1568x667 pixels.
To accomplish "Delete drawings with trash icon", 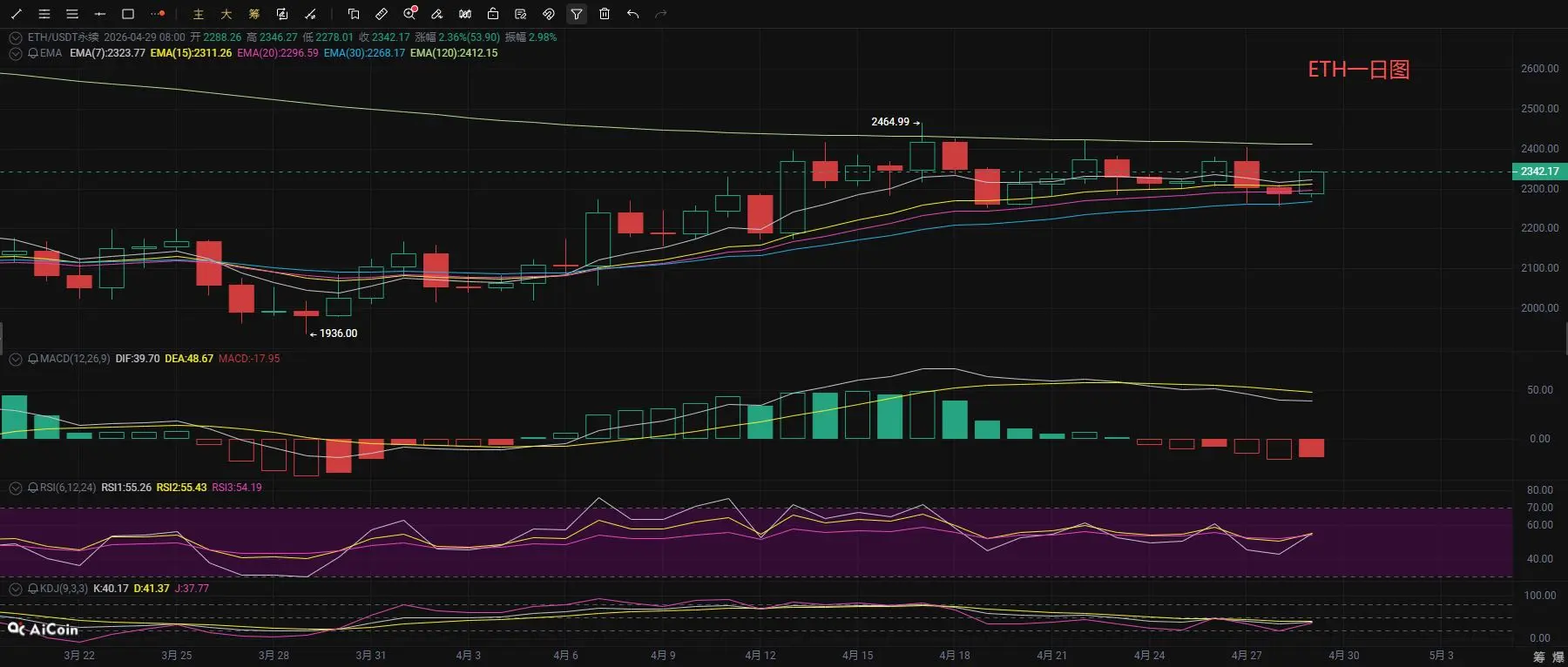I will click(605, 14).
